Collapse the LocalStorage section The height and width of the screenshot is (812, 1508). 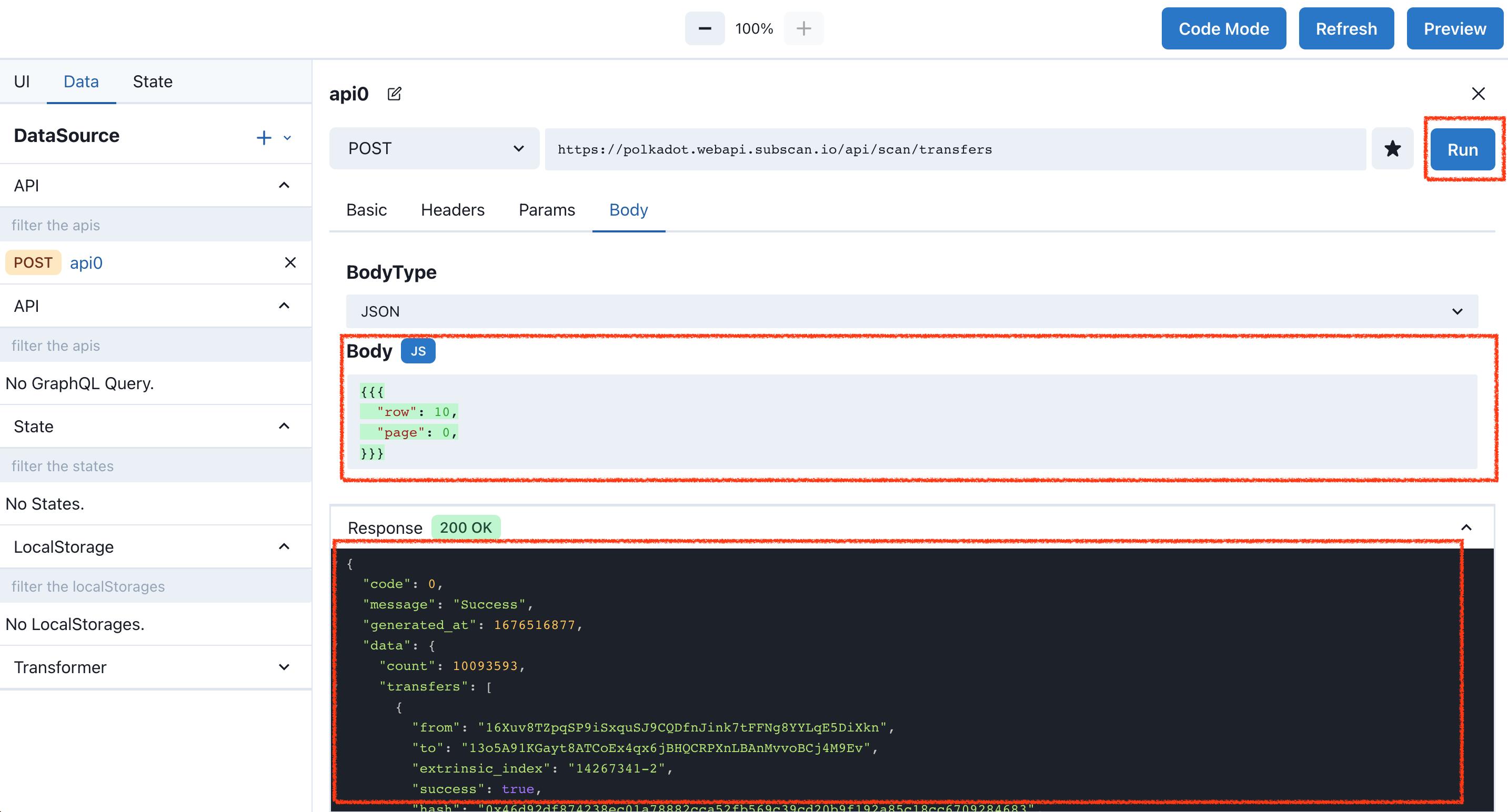pos(284,547)
